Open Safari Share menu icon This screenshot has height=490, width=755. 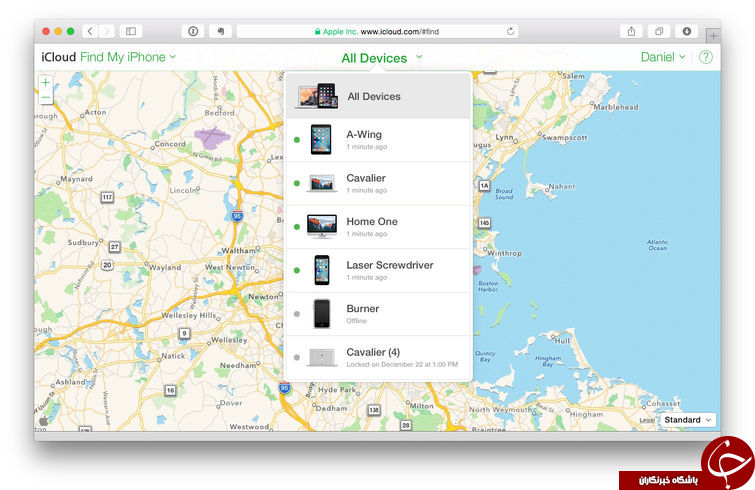631,31
